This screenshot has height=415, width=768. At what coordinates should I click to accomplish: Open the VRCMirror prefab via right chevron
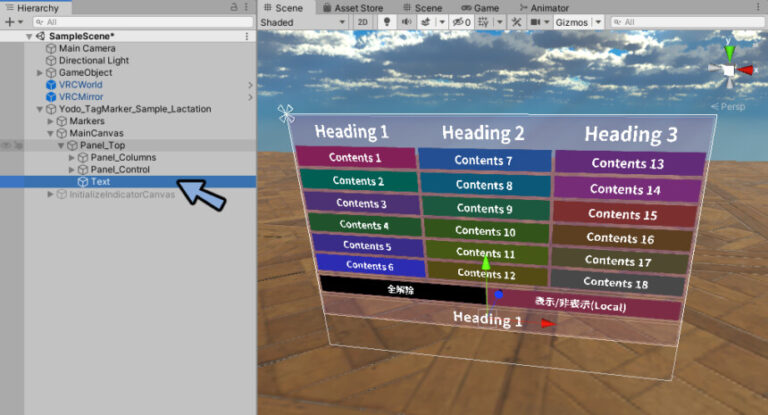250,97
